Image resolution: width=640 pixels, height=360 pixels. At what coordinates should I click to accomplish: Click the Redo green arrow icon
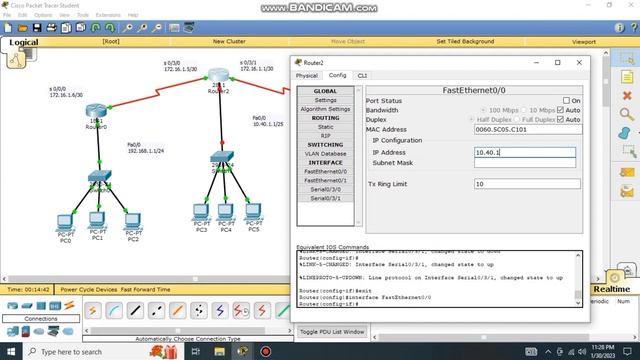click(x=110, y=28)
